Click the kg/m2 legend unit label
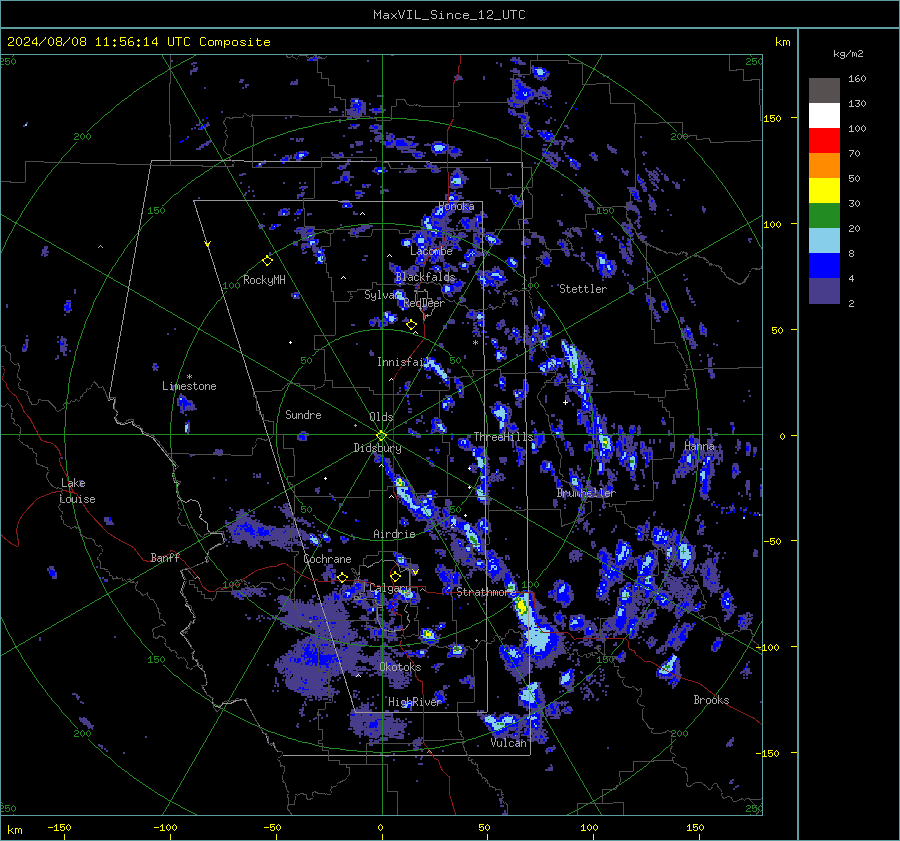The image size is (900, 841). (x=848, y=54)
